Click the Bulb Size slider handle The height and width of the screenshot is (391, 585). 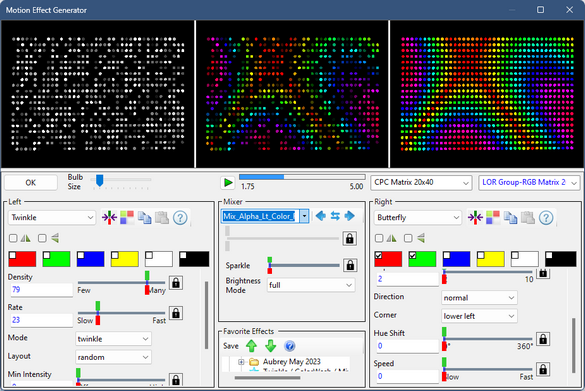[x=99, y=180]
